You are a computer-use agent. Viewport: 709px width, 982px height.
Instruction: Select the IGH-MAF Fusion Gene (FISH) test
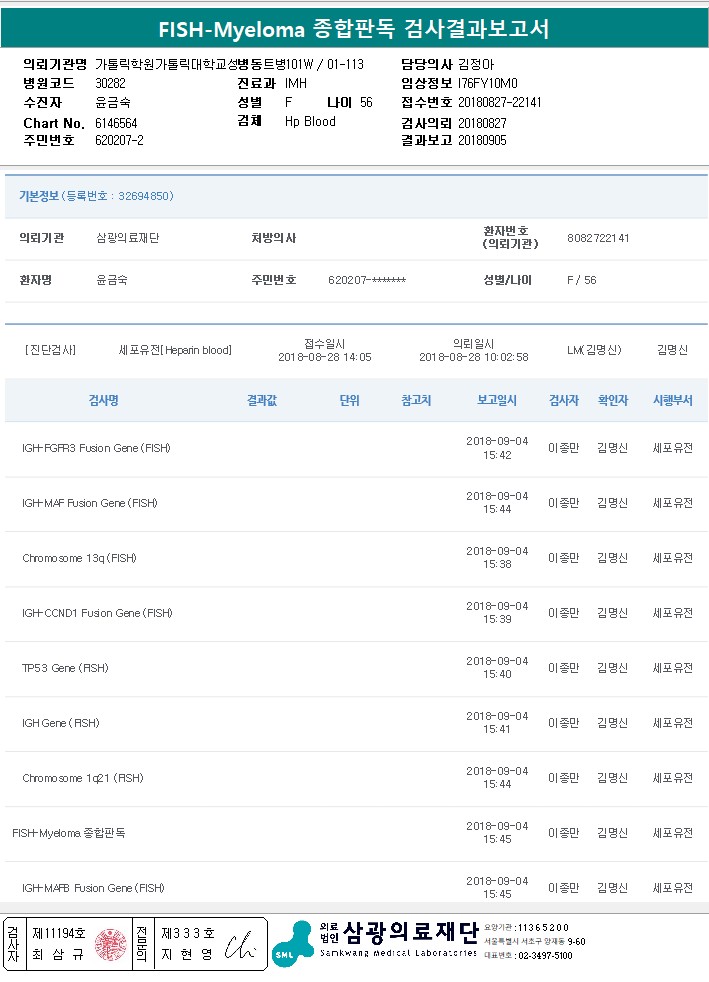coord(90,503)
